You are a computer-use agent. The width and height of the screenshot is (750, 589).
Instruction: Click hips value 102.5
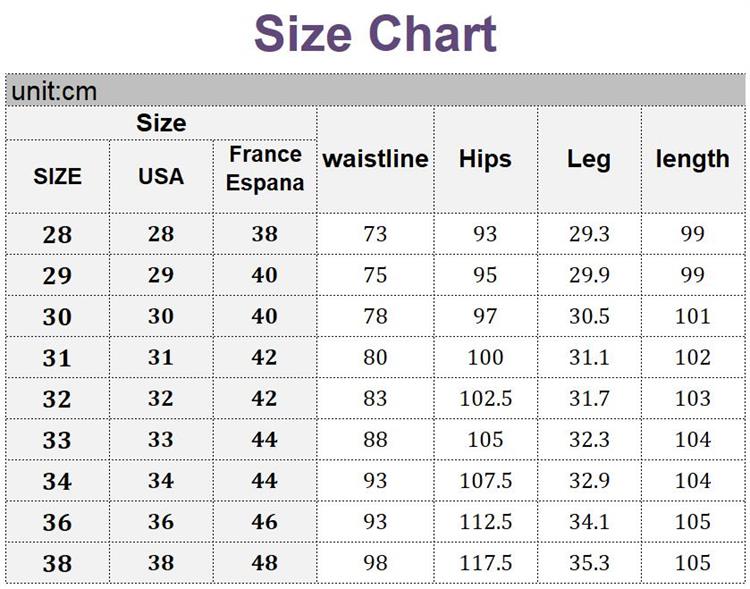point(485,399)
